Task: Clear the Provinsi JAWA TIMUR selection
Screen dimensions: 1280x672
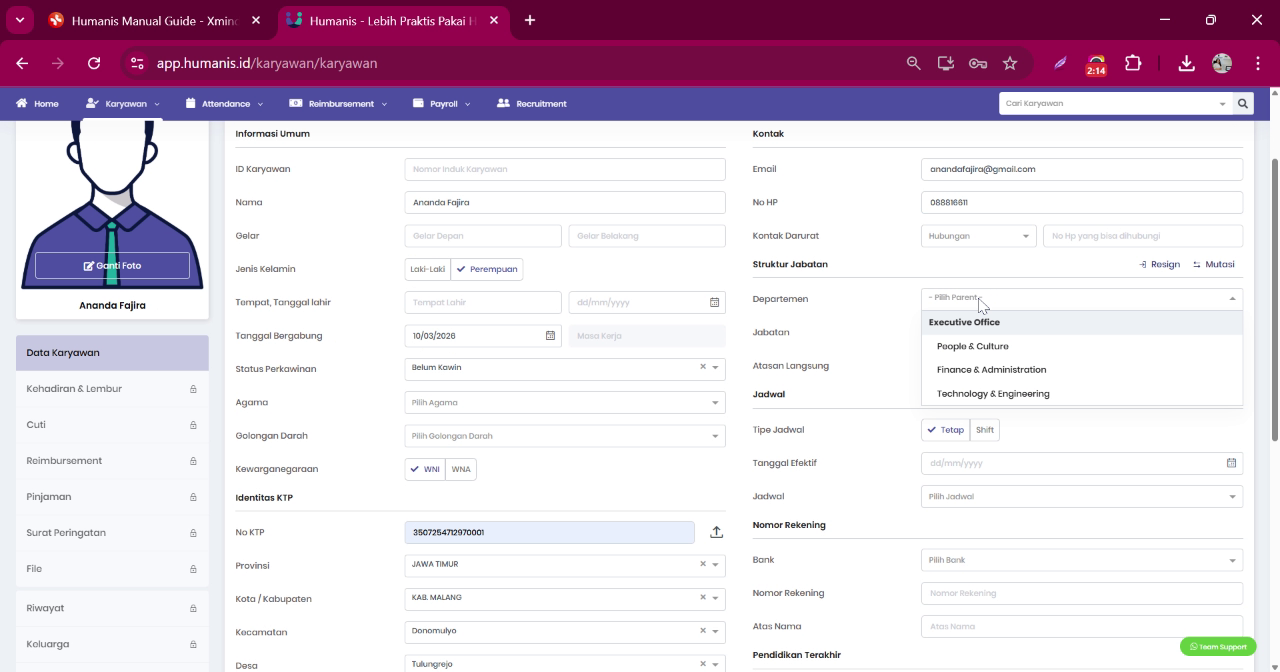Action: pyautogui.click(x=703, y=564)
